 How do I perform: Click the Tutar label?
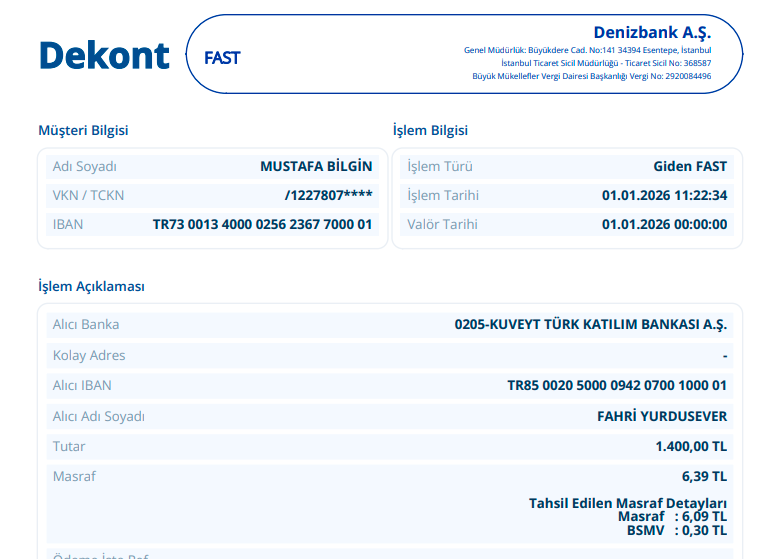(69, 447)
